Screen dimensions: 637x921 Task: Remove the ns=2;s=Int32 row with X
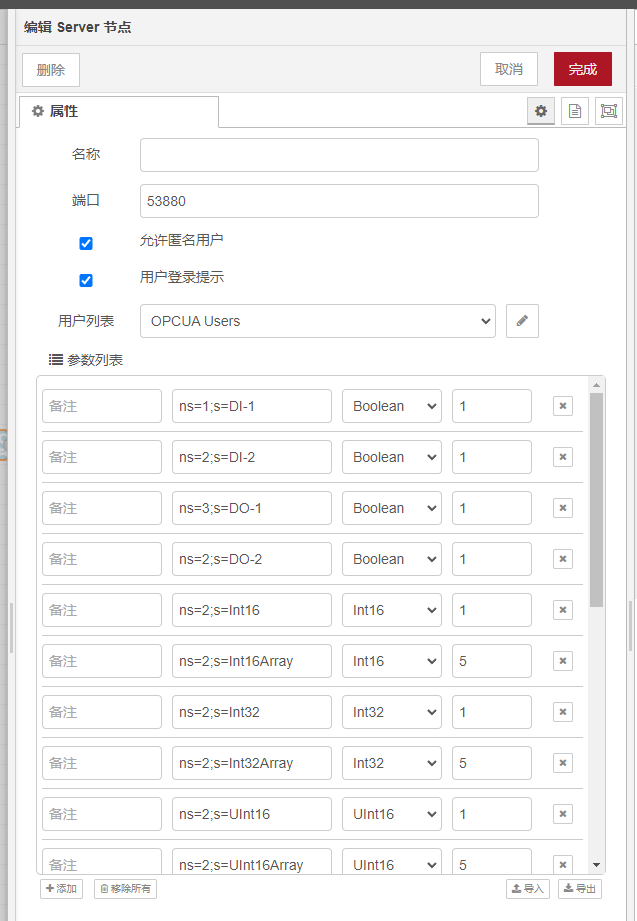563,712
